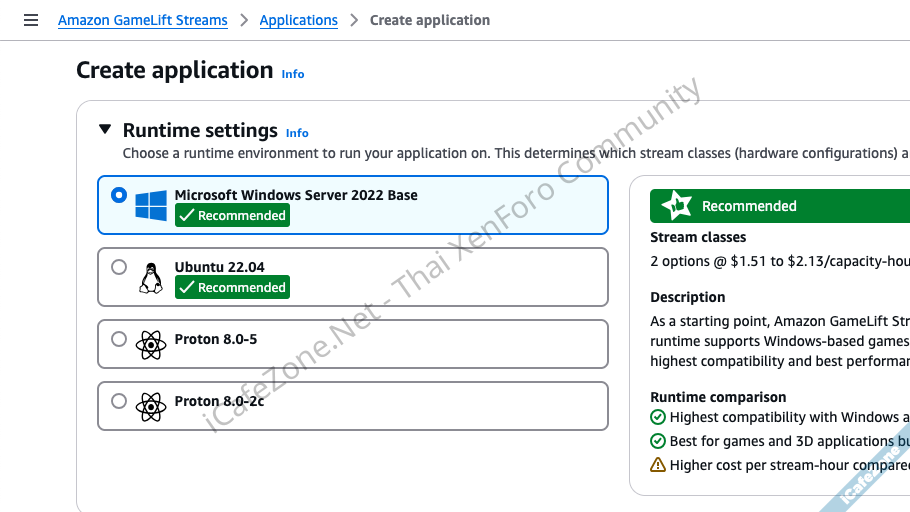The width and height of the screenshot is (910, 512).
Task: Collapse the Runtime settings section
Action: [x=105, y=129]
